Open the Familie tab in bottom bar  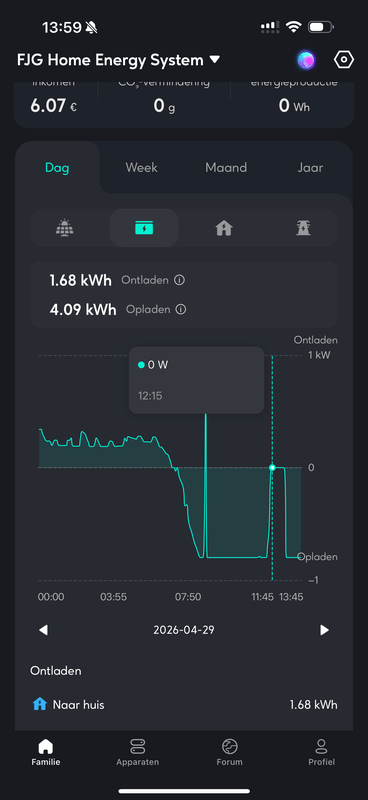pos(46,752)
